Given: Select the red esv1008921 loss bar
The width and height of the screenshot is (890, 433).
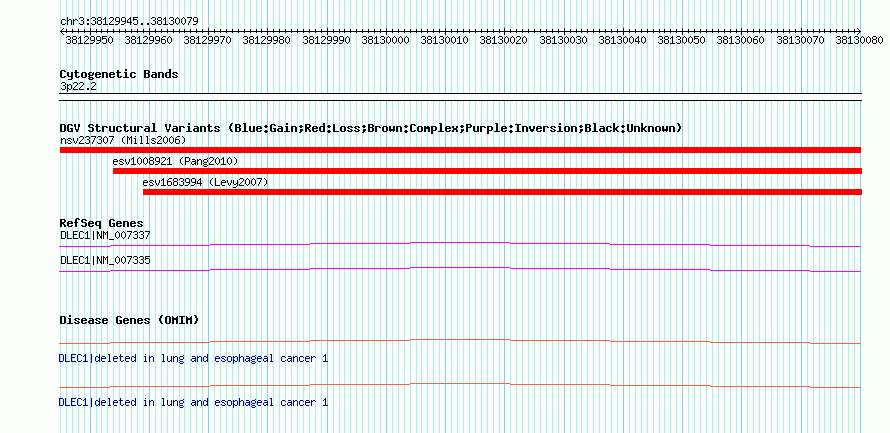Looking at the screenshot, I should 487,171.
